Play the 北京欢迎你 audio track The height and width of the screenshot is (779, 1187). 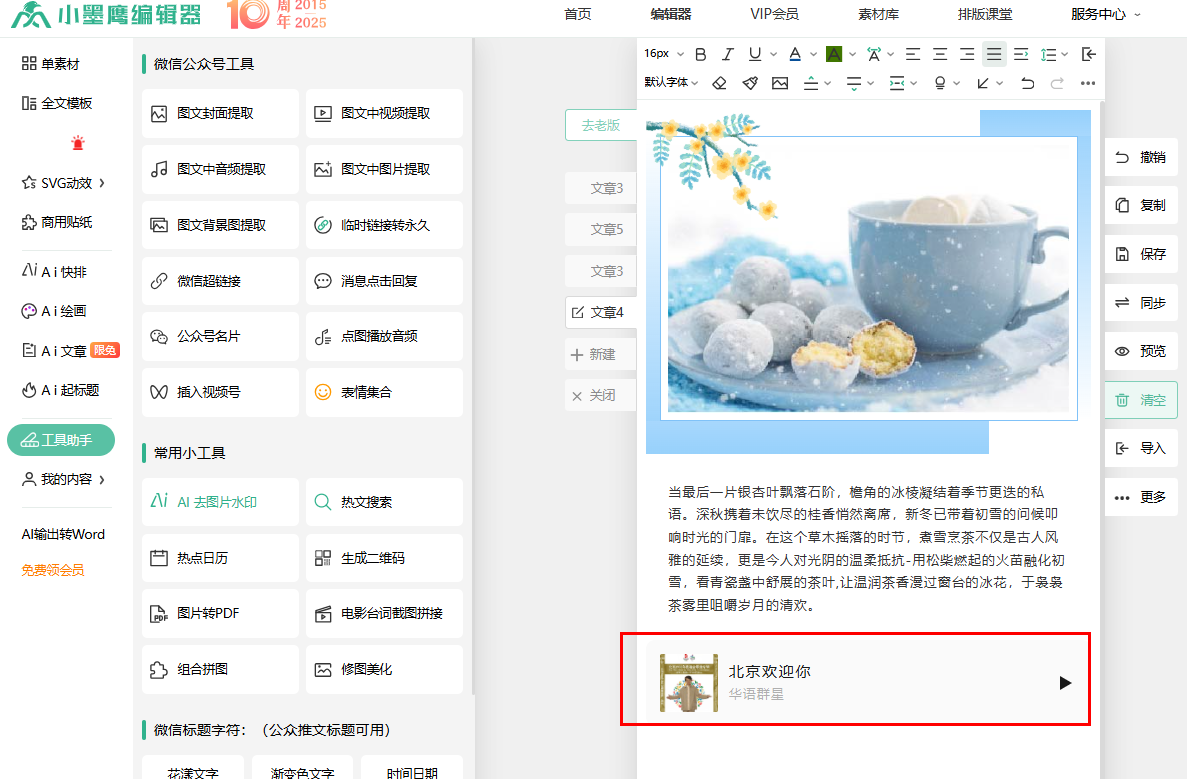(1065, 683)
